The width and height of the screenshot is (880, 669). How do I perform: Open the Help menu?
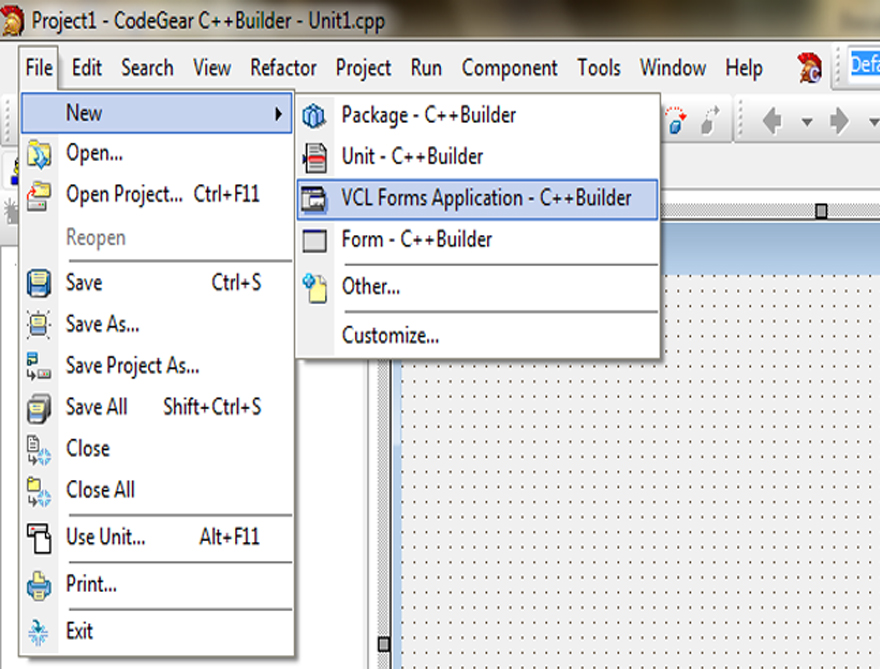click(744, 68)
